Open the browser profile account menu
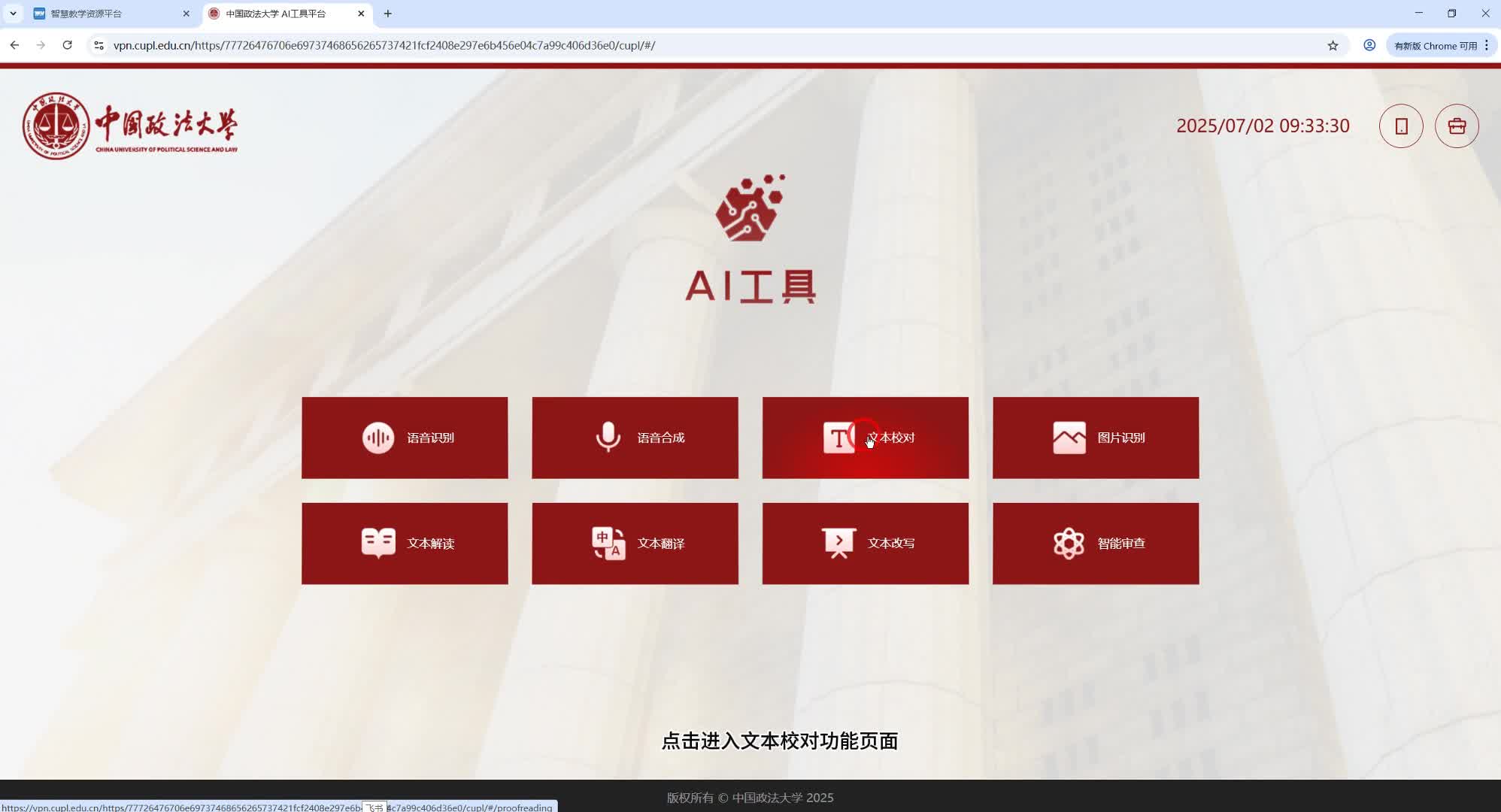Image resolution: width=1501 pixels, height=812 pixels. tap(1369, 45)
